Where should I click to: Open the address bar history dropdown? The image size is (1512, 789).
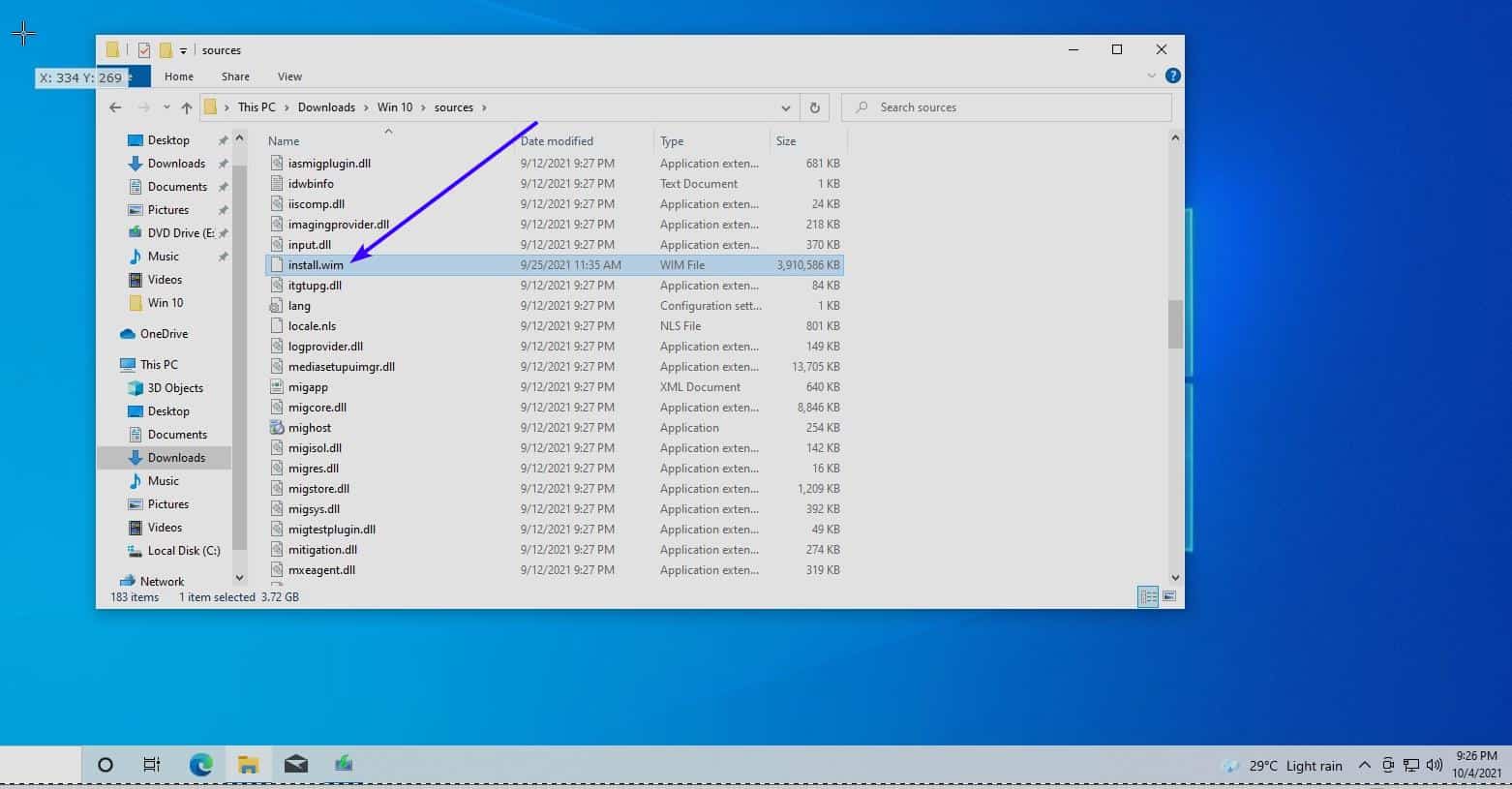tap(785, 107)
